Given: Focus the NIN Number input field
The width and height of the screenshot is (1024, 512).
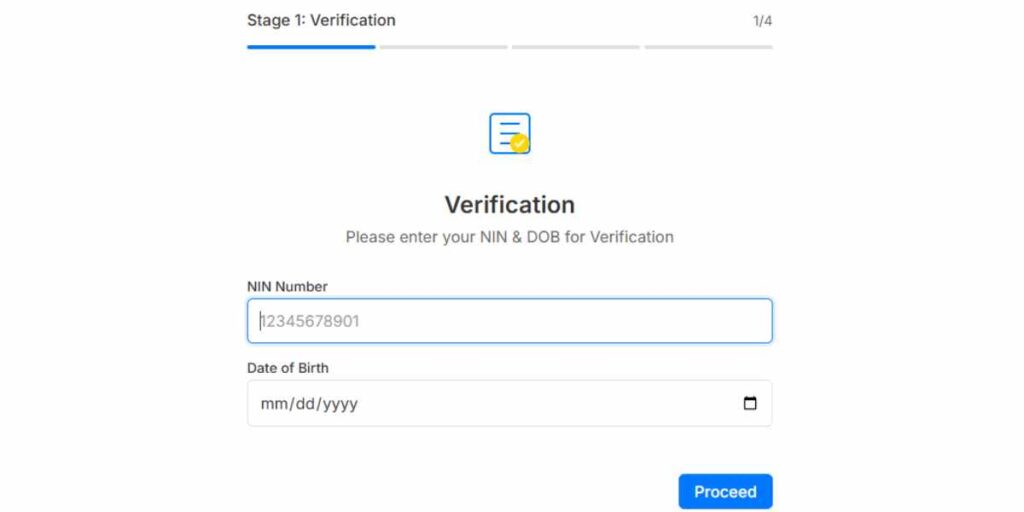Looking at the screenshot, I should pyautogui.click(x=509, y=321).
